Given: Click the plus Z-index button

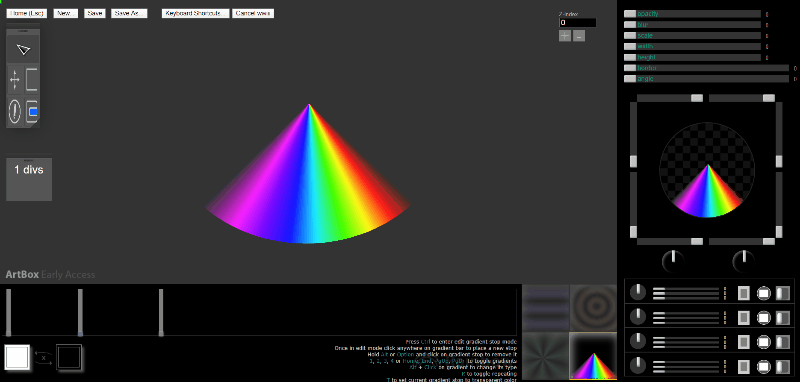Looking at the screenshot, I should [x=565, y=36].
